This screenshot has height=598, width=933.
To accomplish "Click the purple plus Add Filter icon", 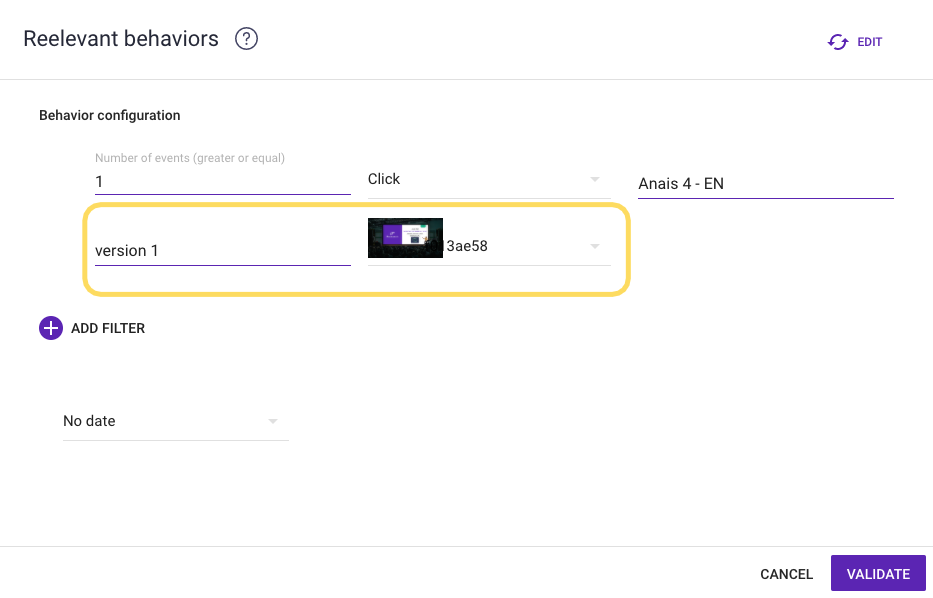I will coord(51,328).
